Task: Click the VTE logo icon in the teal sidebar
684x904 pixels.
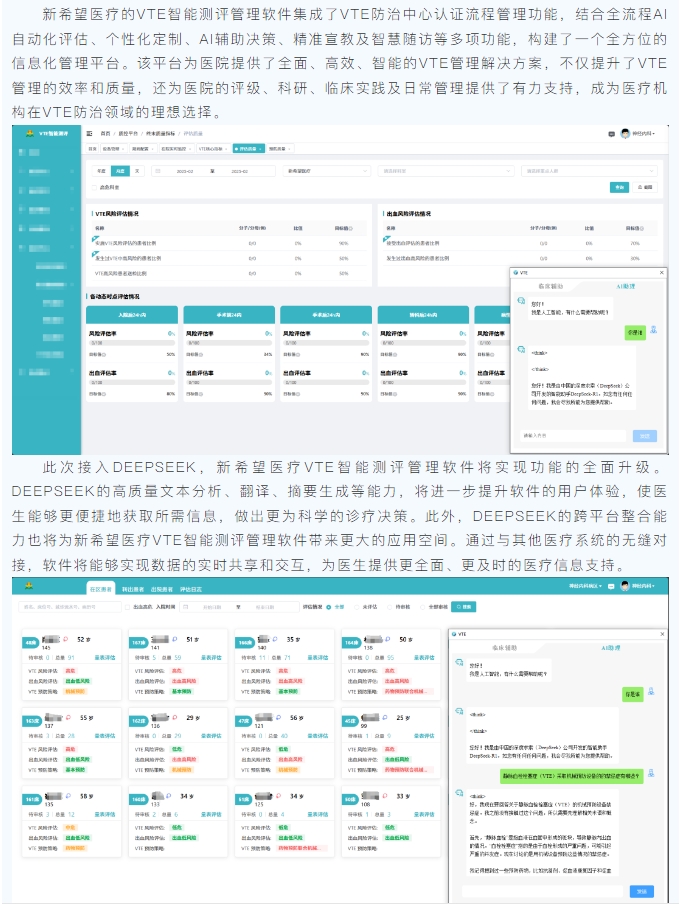Action: (x=30, y=133)
